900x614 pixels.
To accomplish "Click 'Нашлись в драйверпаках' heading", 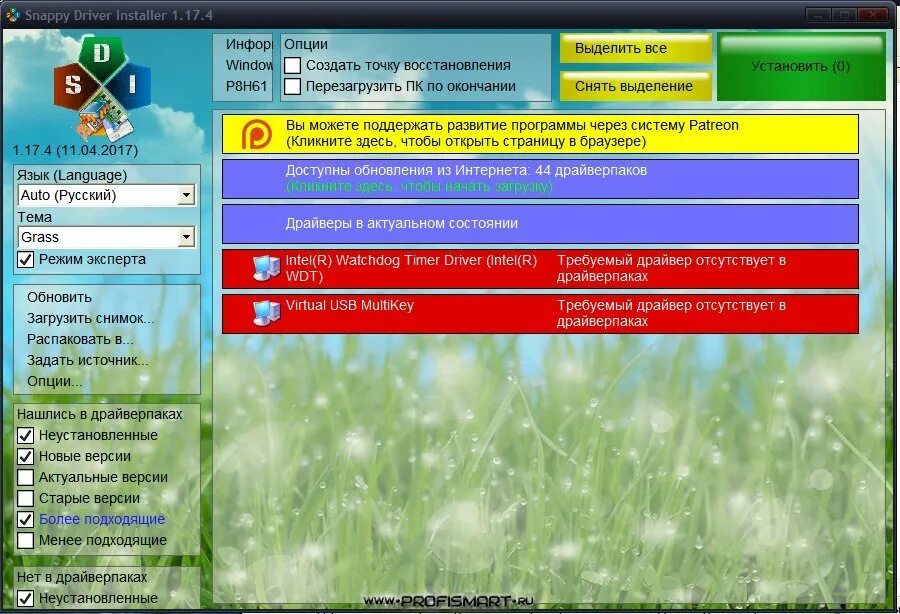I will tap(100, 414).
